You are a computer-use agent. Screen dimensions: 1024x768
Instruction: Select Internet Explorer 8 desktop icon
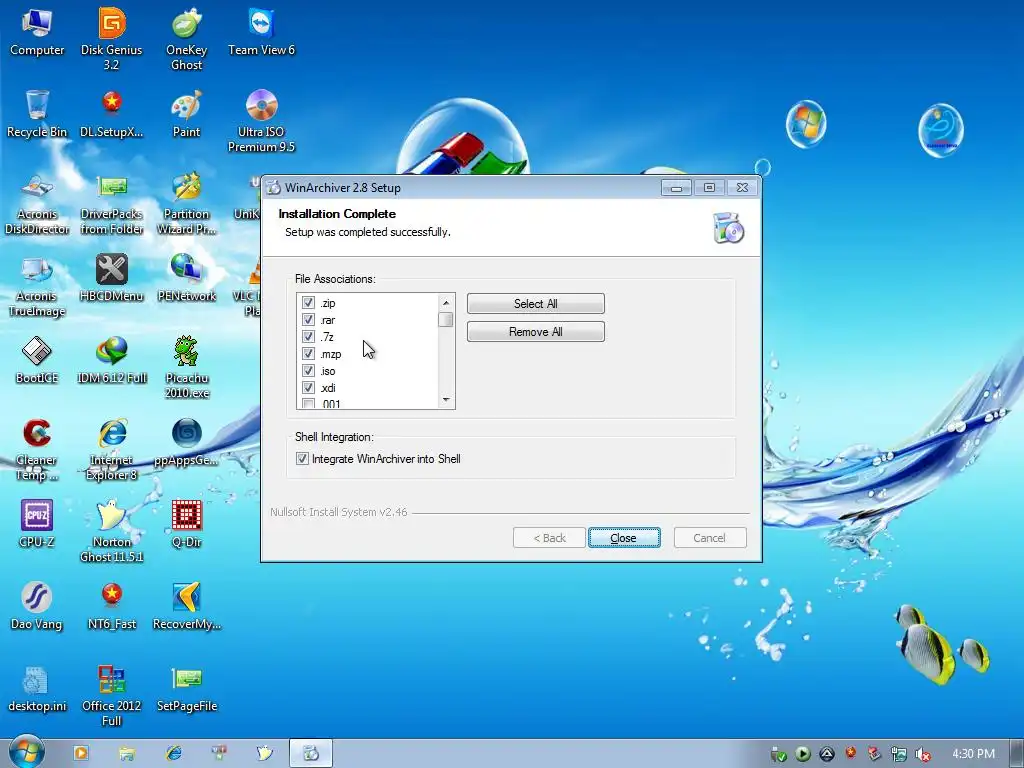[112, 449]
